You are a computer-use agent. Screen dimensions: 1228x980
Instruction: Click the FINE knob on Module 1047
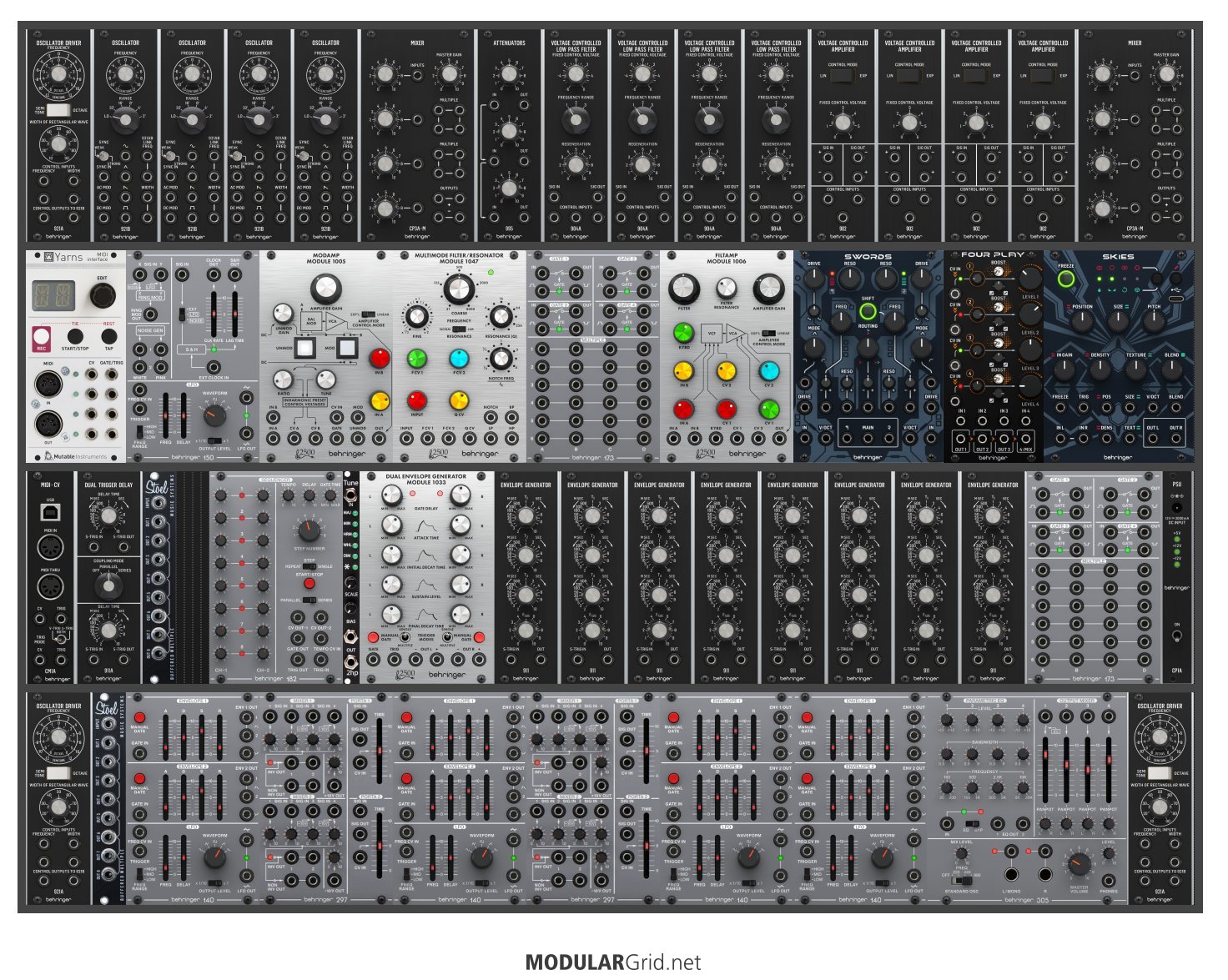pos(416,317)
